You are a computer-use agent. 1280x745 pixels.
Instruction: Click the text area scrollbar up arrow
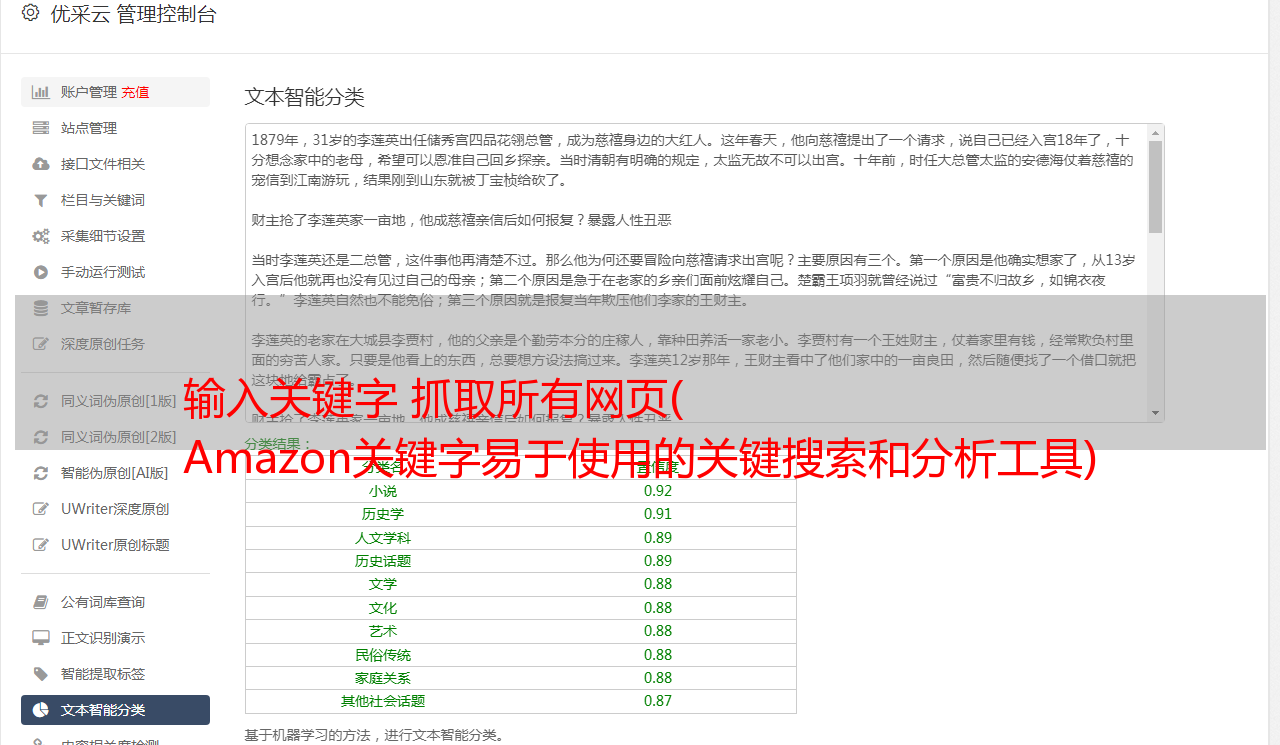pos(1156,132)
